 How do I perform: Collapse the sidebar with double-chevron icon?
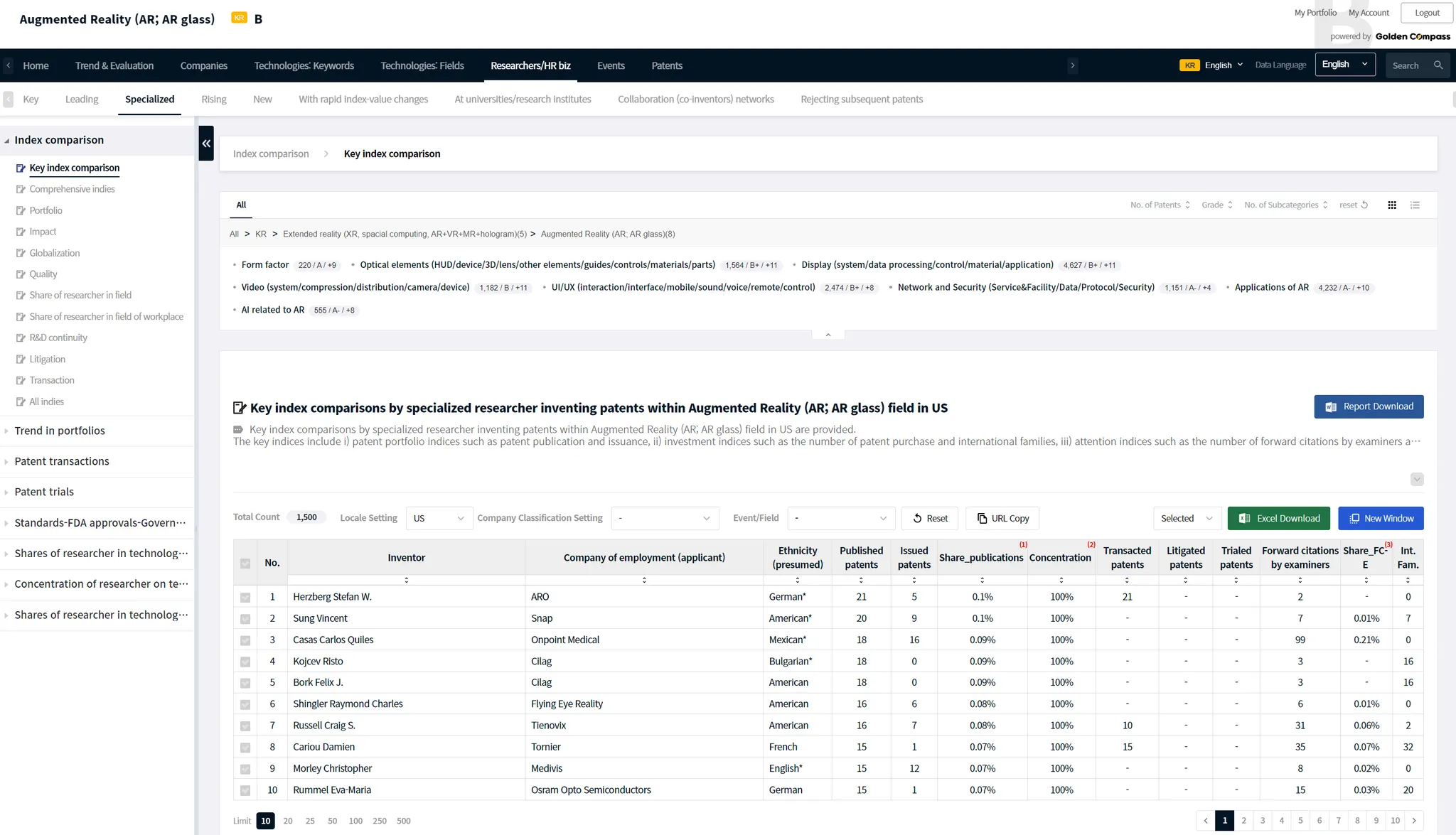point(206,143)
